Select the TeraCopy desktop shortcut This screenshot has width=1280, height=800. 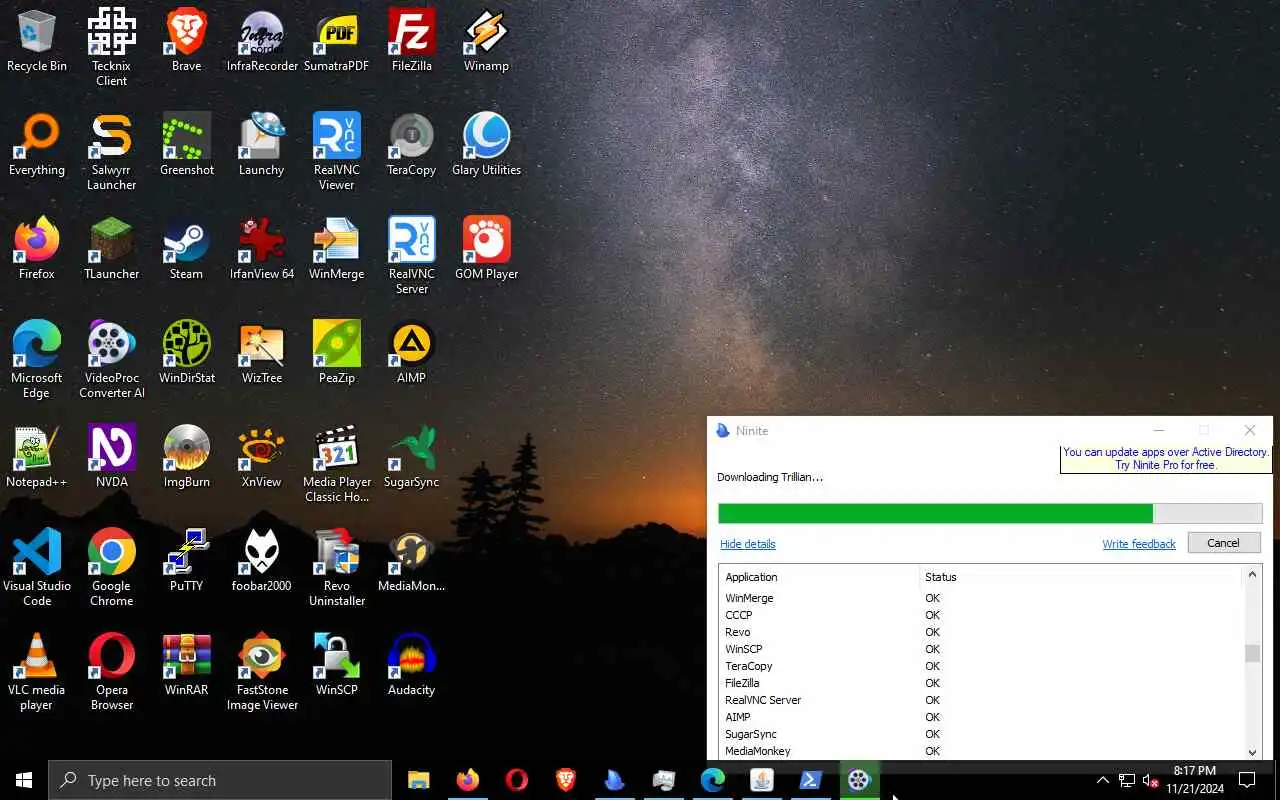412,146
